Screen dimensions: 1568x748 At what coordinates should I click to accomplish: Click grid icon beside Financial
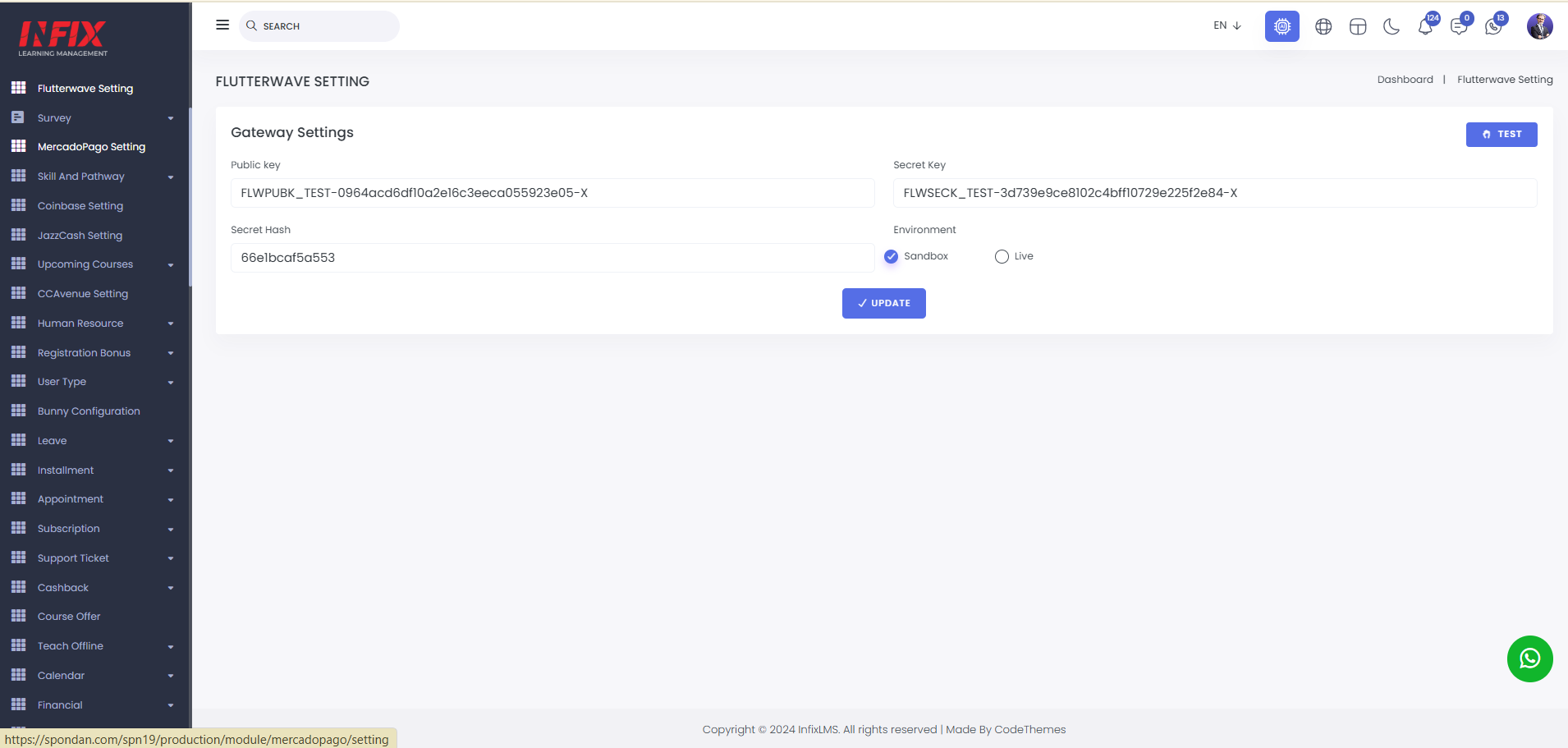[x=18, y=704]
